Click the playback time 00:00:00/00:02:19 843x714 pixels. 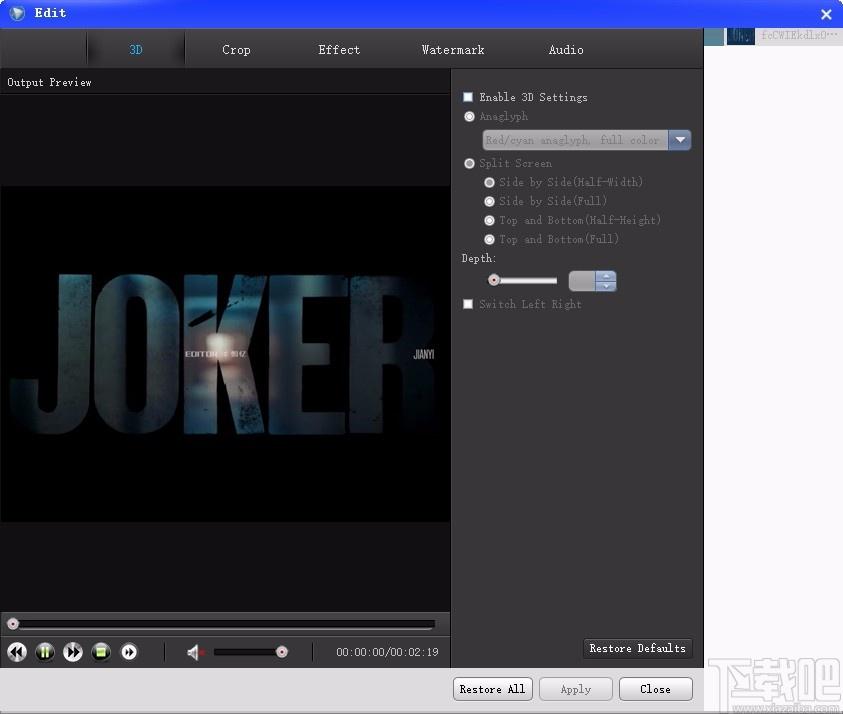[387, 652]
